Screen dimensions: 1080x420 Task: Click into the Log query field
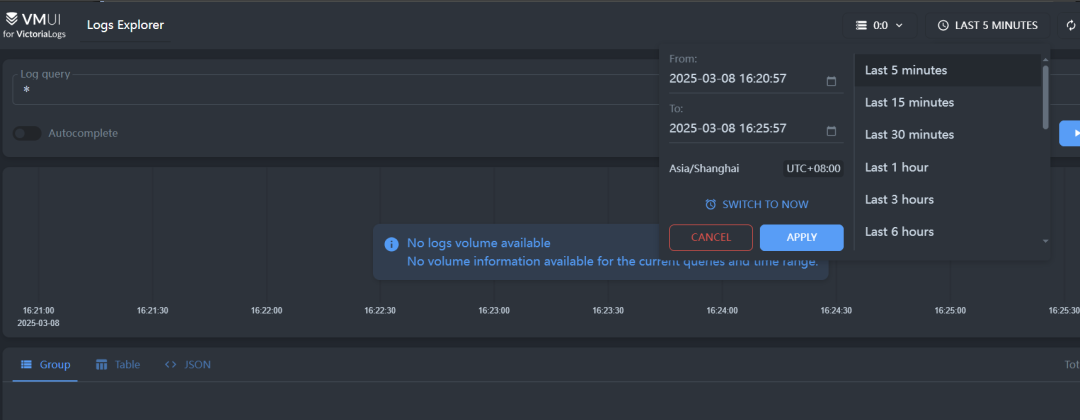pyautogui.click(x=330, y=91)
